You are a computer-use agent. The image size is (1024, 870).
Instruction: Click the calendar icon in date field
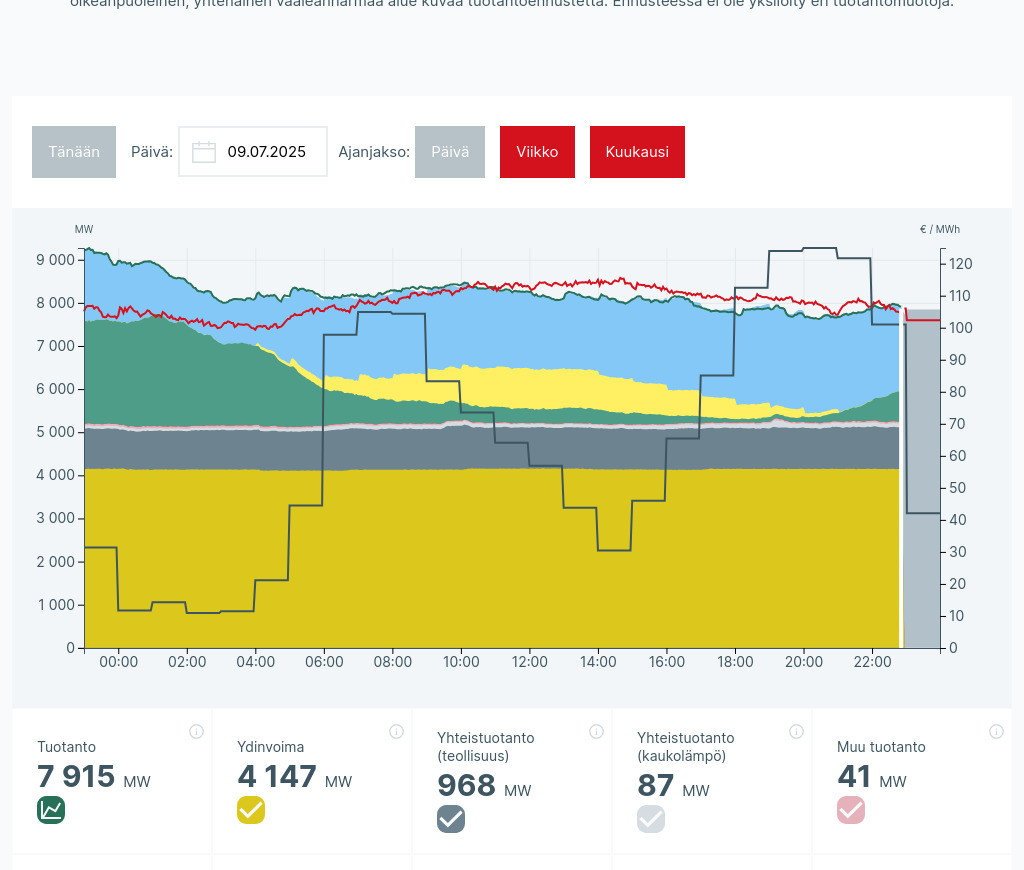204,152
